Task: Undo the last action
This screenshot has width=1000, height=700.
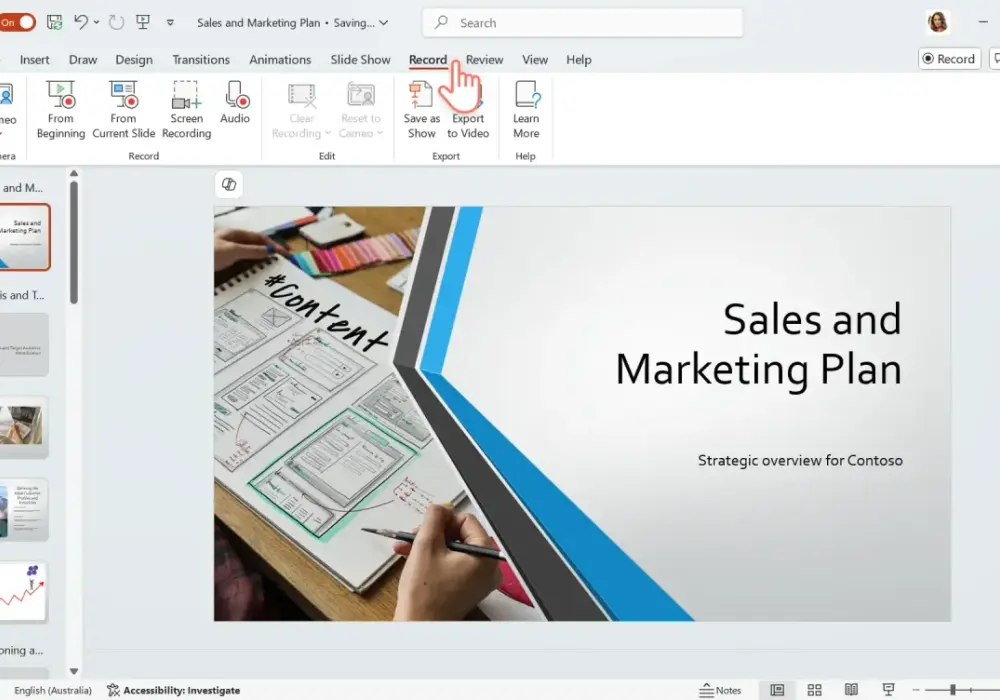Action: tap(81, 22)
